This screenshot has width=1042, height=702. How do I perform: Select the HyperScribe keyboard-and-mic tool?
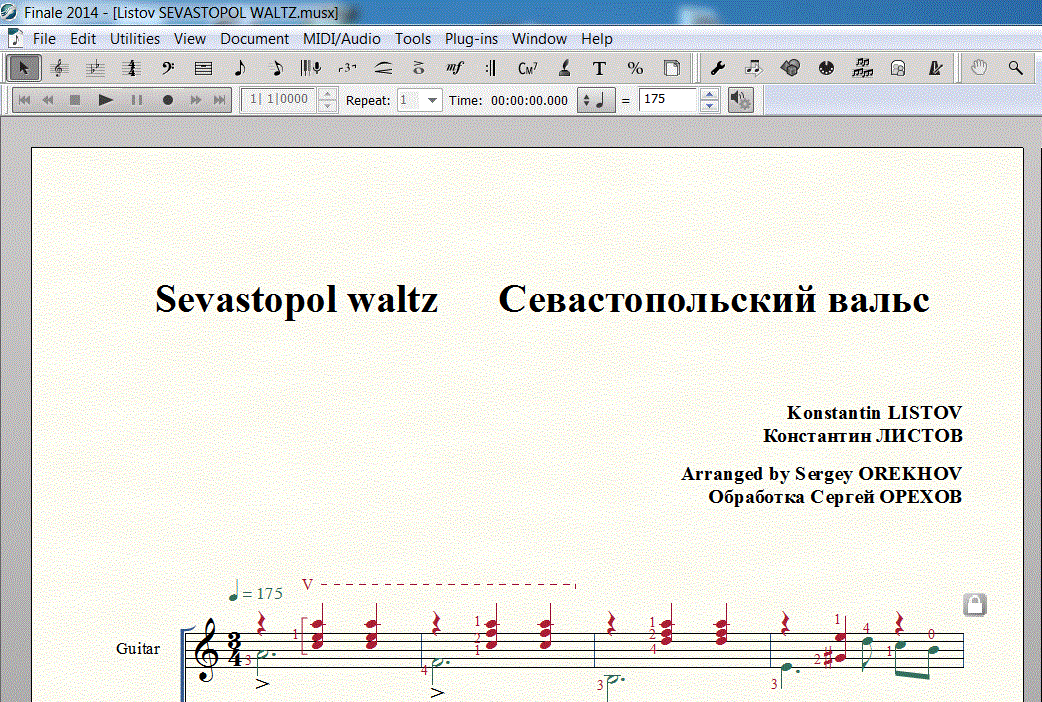coord(311,68)
